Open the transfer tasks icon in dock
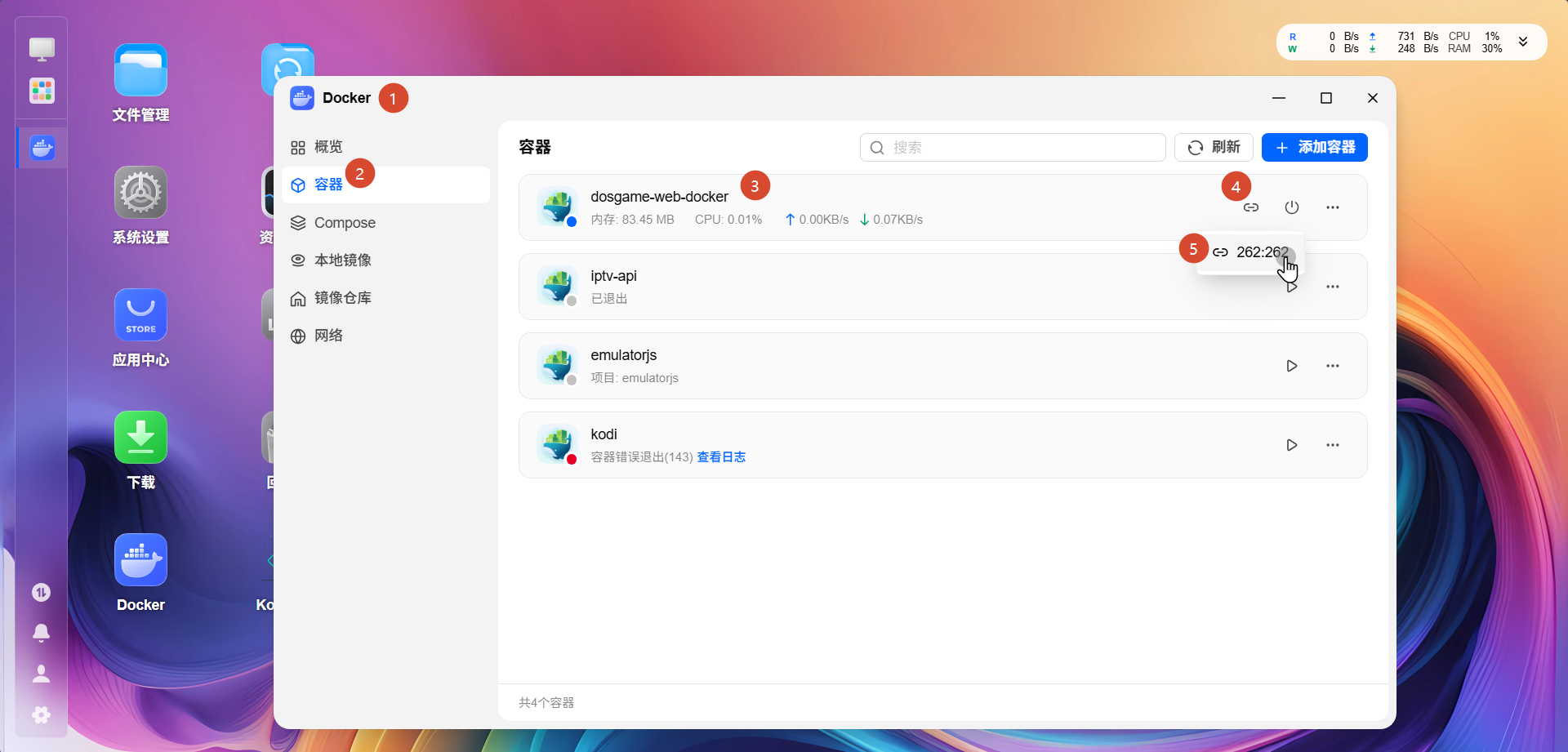 point(41,592)
